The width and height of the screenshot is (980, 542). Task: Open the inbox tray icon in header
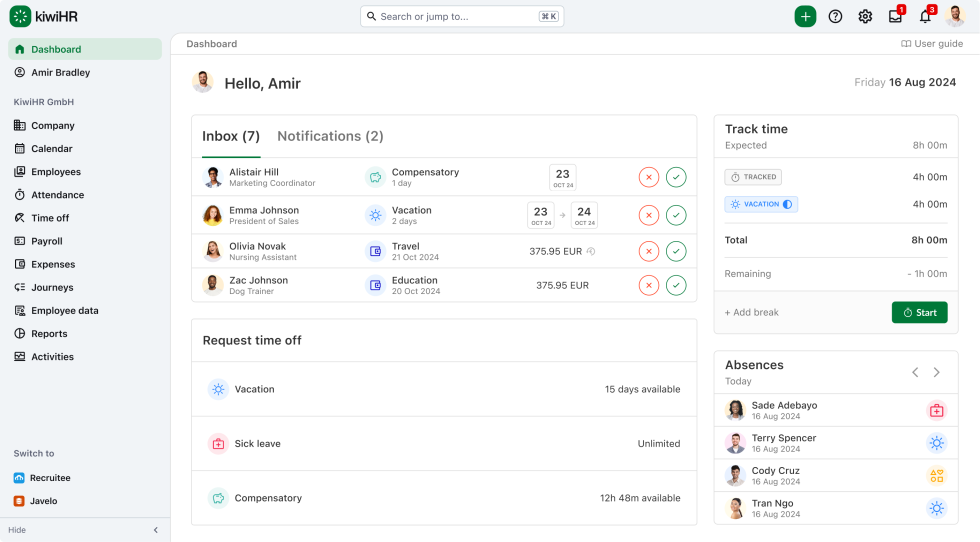pyautogui.click(x=895, y=16)
